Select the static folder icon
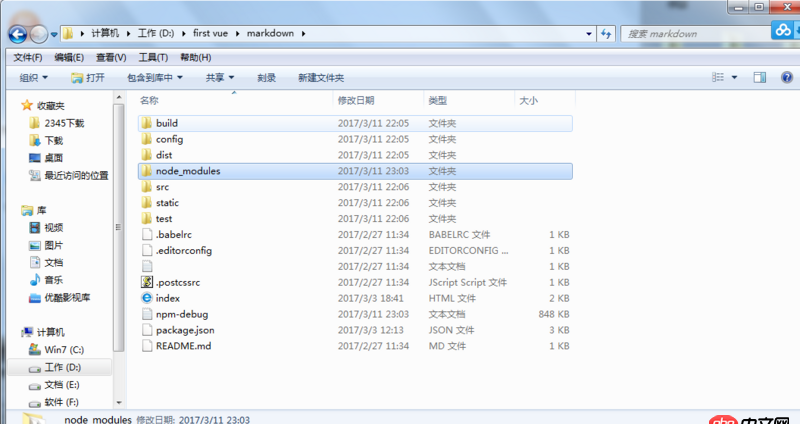This screenshot has width=800, height=424. pyautogui.click(x=147, y=203)
